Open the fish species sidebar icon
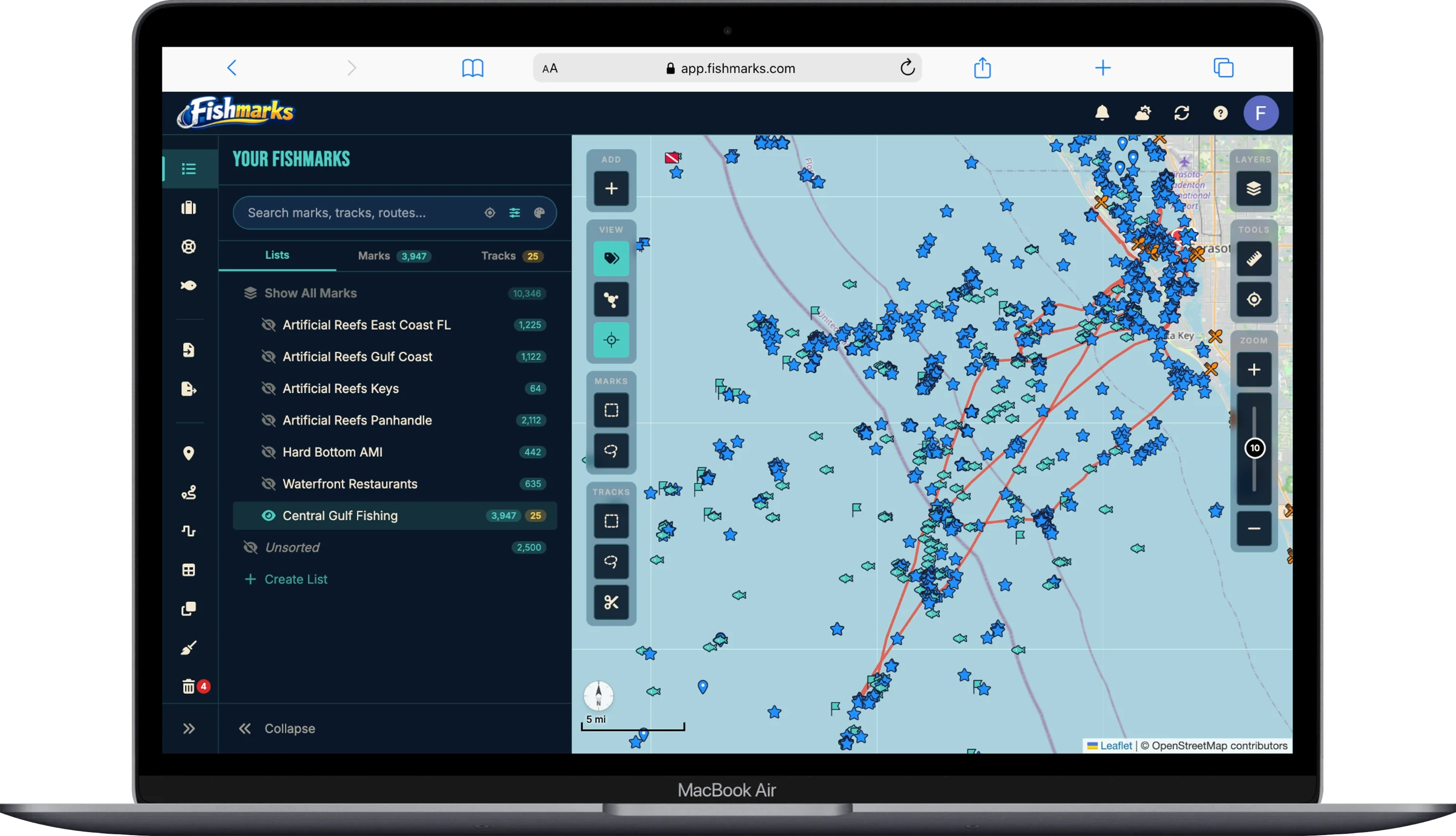This screenshot has width=1456, height=836. coord(189,285)
